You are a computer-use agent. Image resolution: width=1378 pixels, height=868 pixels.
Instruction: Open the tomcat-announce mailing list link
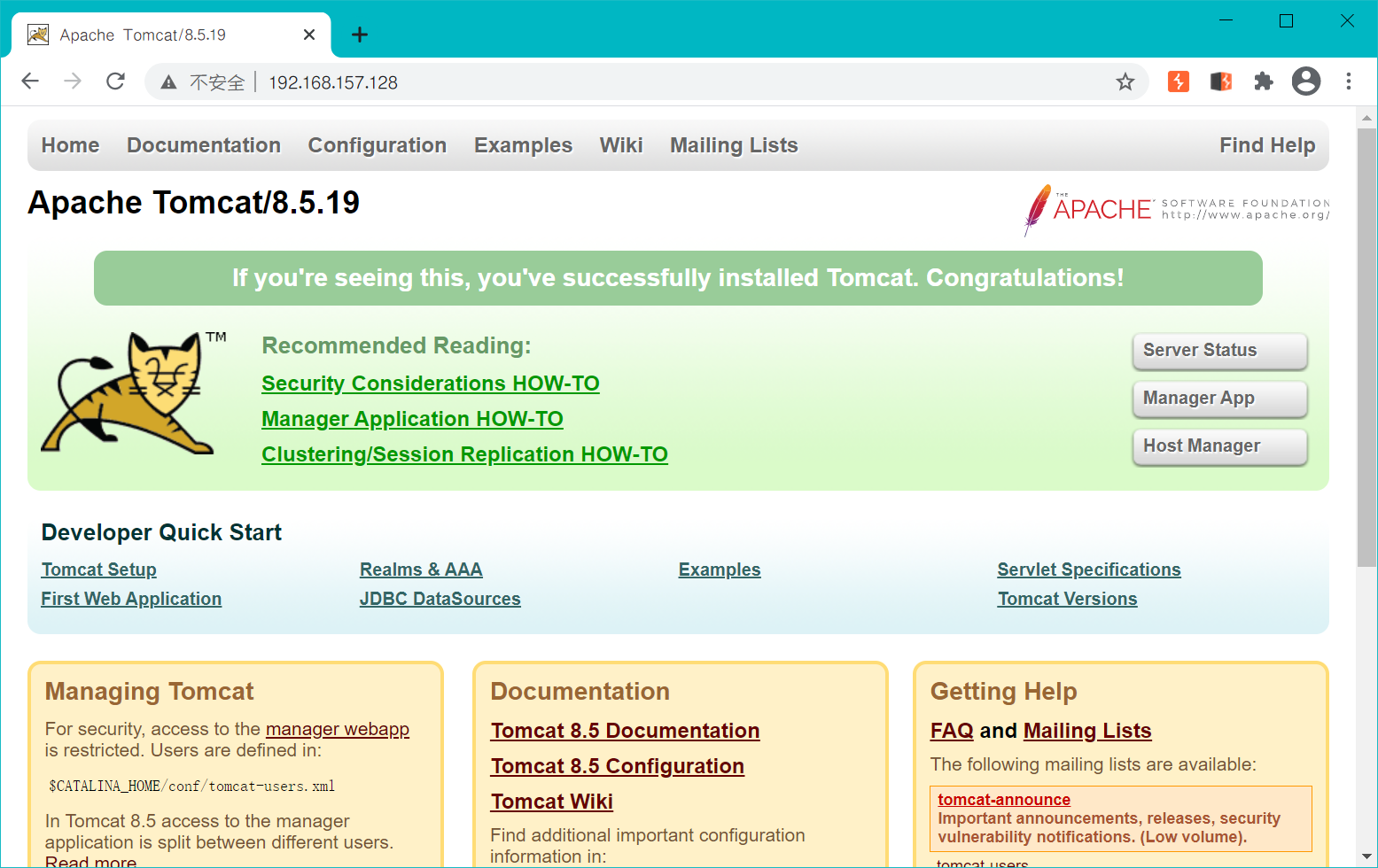[x=1004, y=800]
